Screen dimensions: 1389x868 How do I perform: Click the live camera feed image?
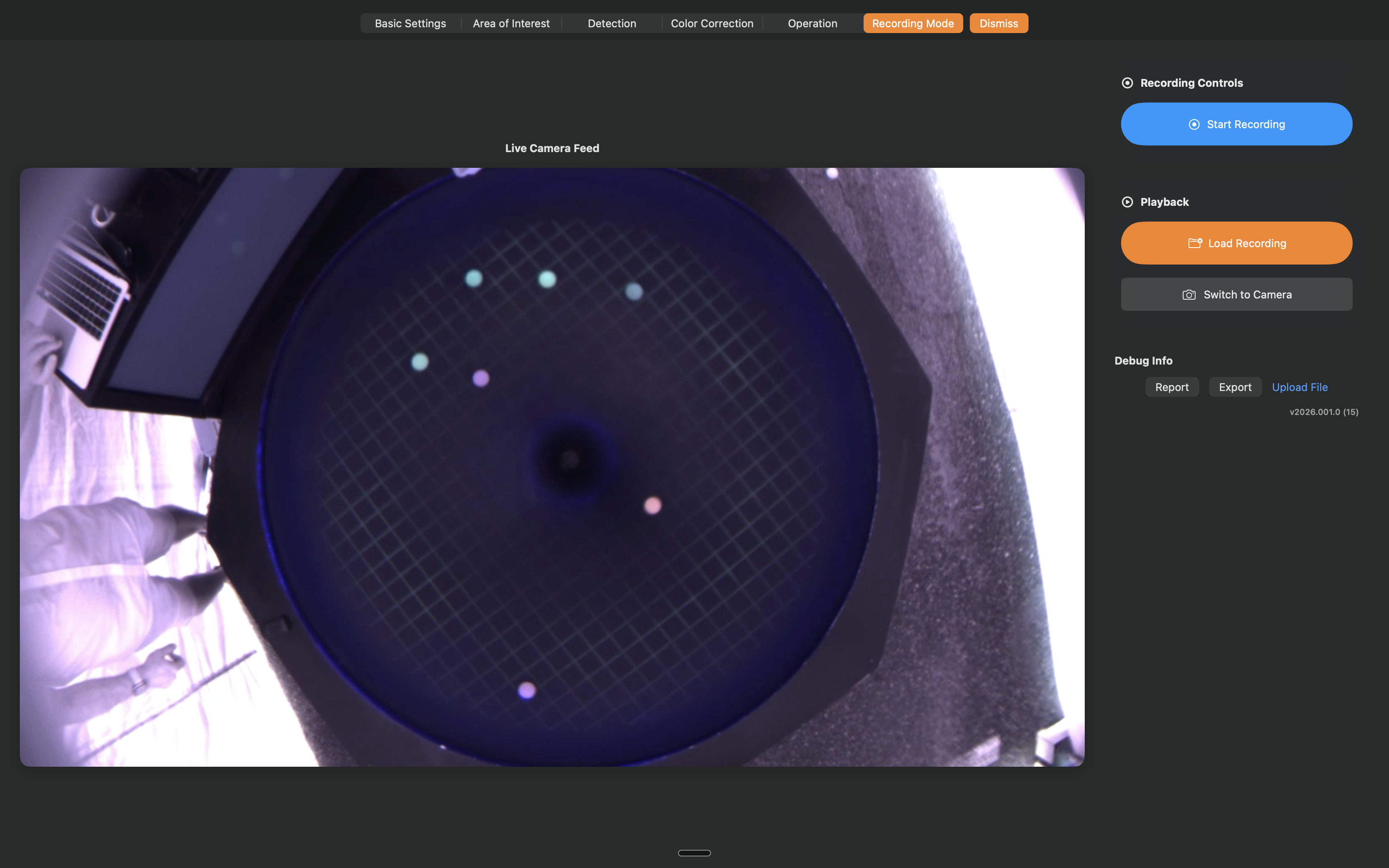[552, 467]
